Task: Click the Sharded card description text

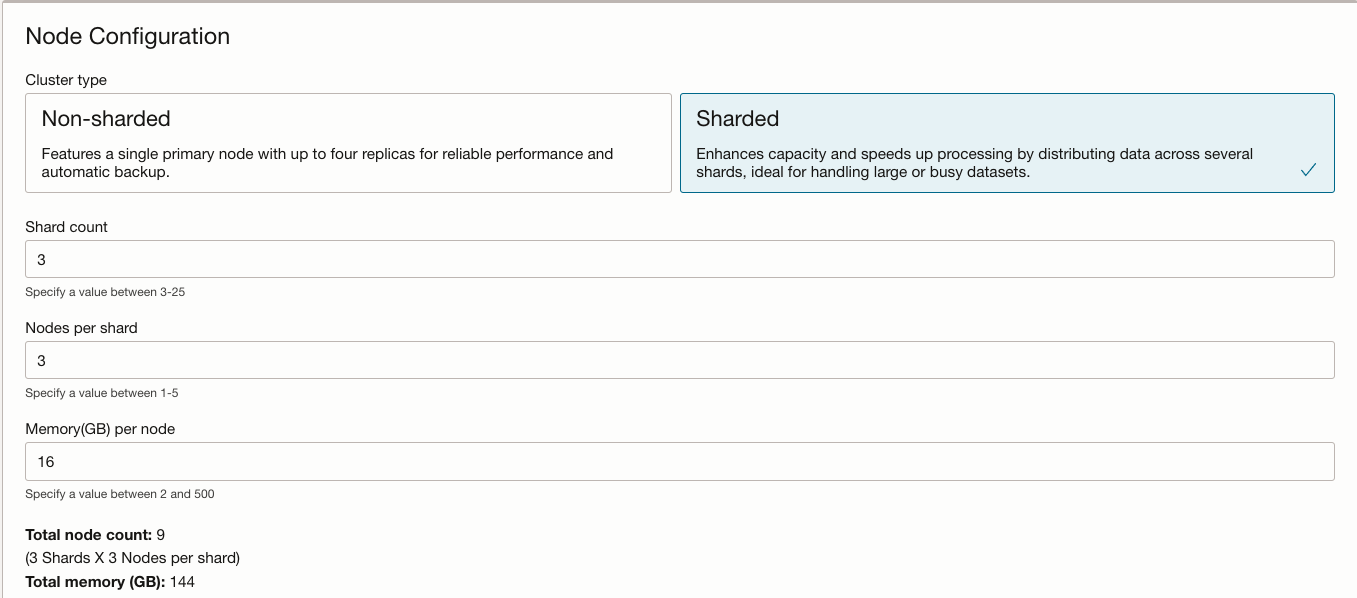Action: coord(975,162)
